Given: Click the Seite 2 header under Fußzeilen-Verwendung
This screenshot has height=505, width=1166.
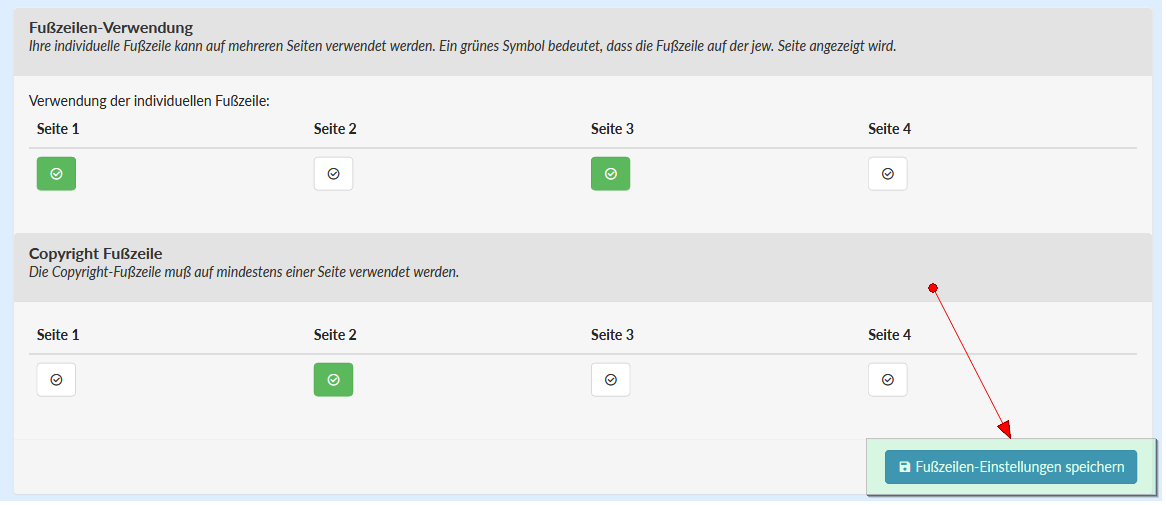Looking at the screenshot, I should (335, 129).
